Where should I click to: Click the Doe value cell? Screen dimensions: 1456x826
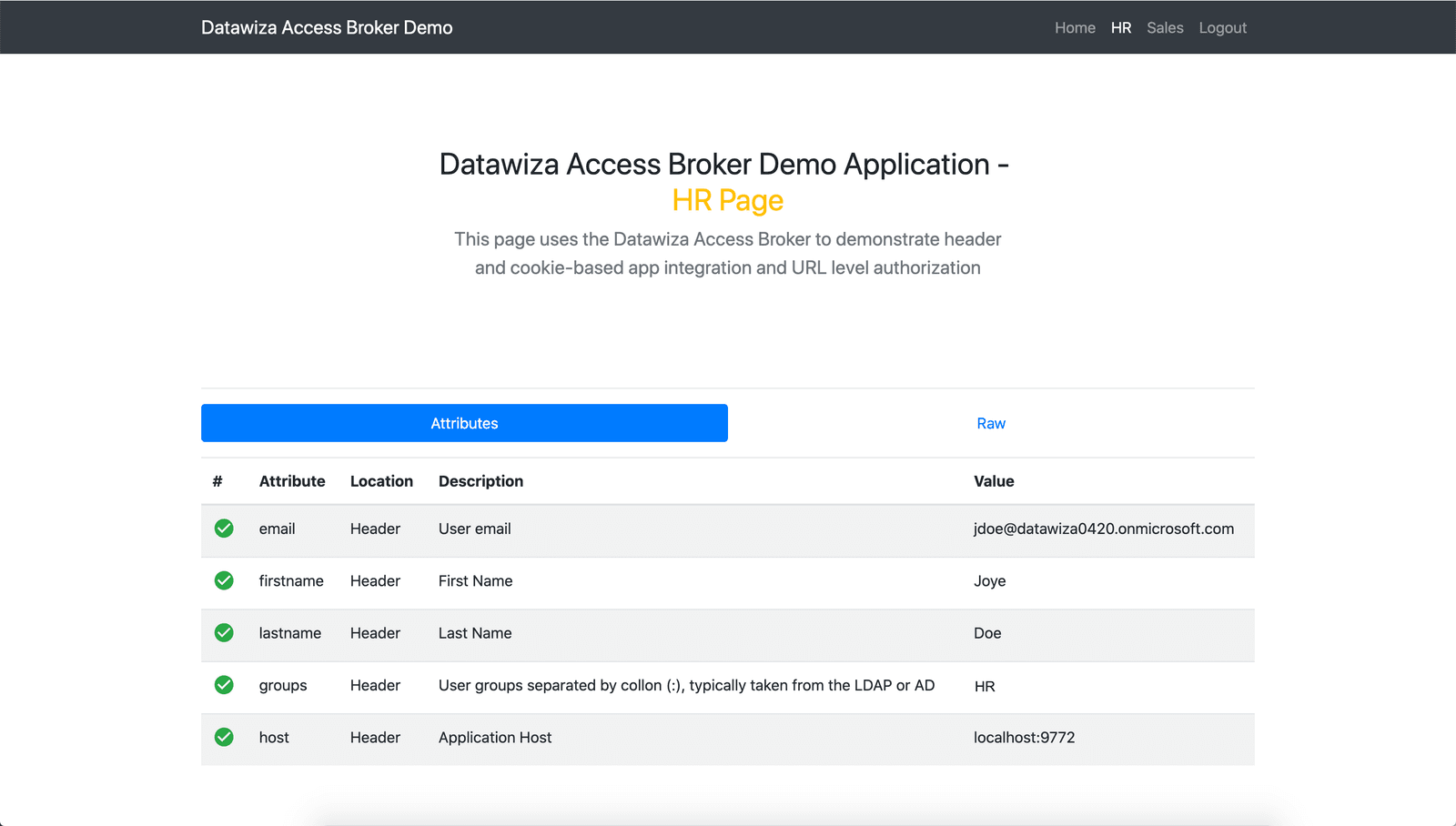(987, 633)
